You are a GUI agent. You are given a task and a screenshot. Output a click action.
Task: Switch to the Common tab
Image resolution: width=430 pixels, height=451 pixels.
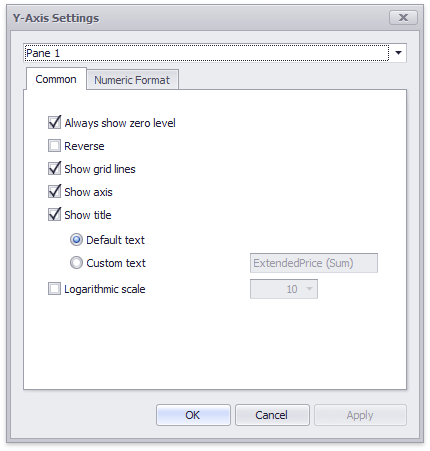tap(56, 79)
